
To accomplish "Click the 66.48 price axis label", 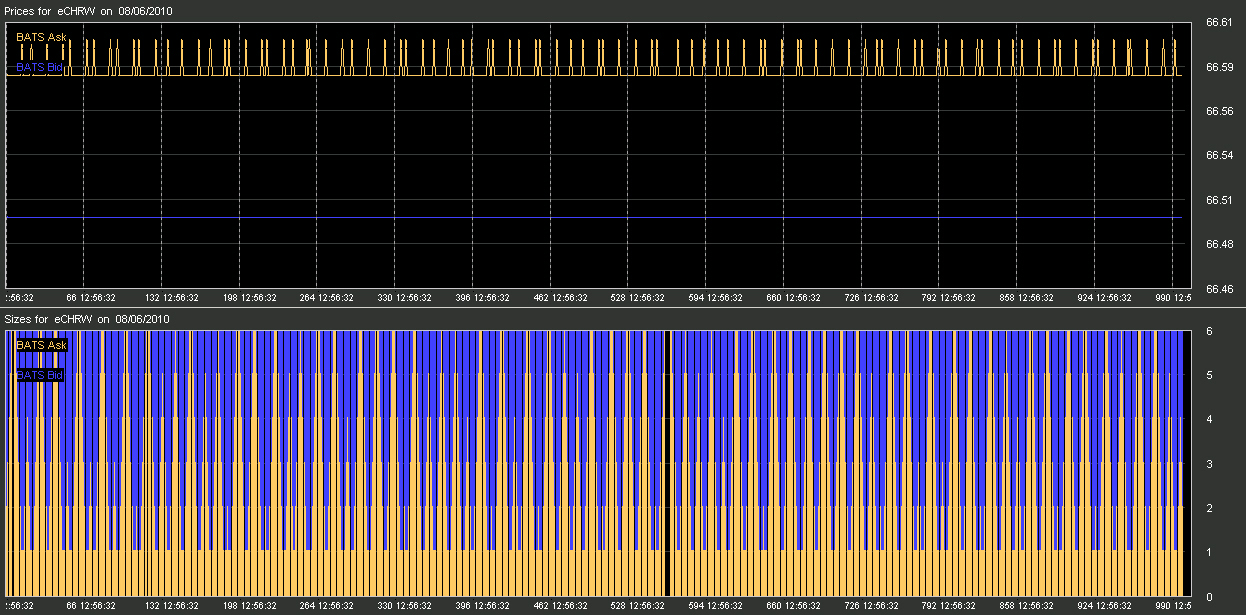I will click(x=1219, y=244).
